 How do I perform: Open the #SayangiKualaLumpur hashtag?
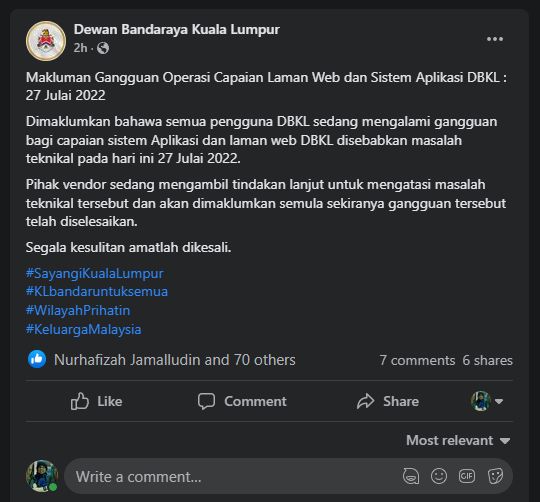coord(95,273)
